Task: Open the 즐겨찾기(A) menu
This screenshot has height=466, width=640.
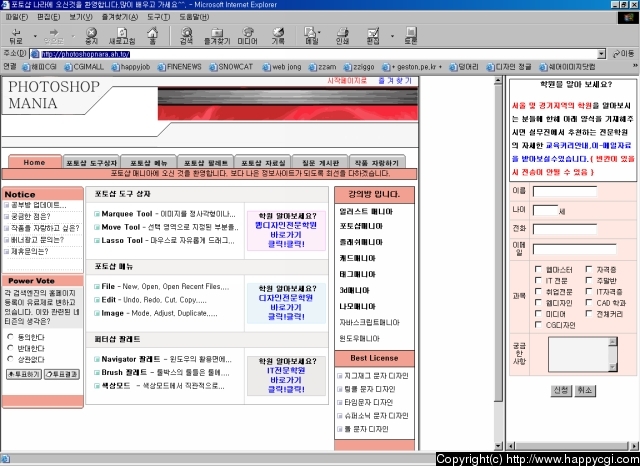Action: click(120, 17)
